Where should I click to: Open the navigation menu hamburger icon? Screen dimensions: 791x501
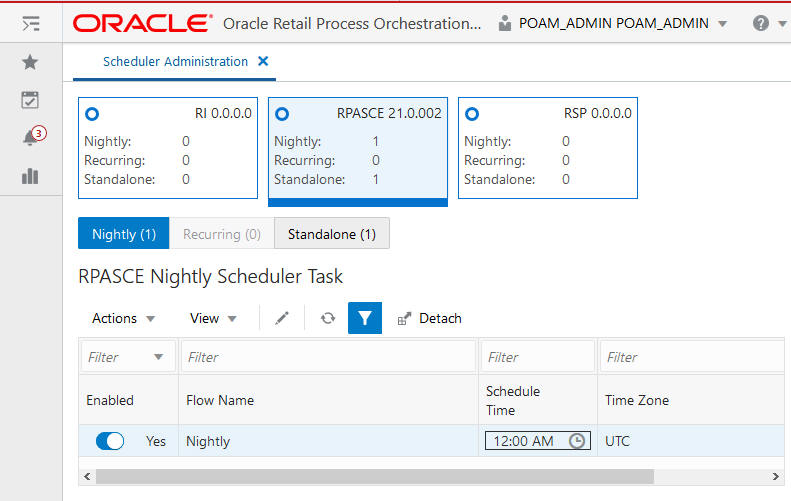[31, 23]
